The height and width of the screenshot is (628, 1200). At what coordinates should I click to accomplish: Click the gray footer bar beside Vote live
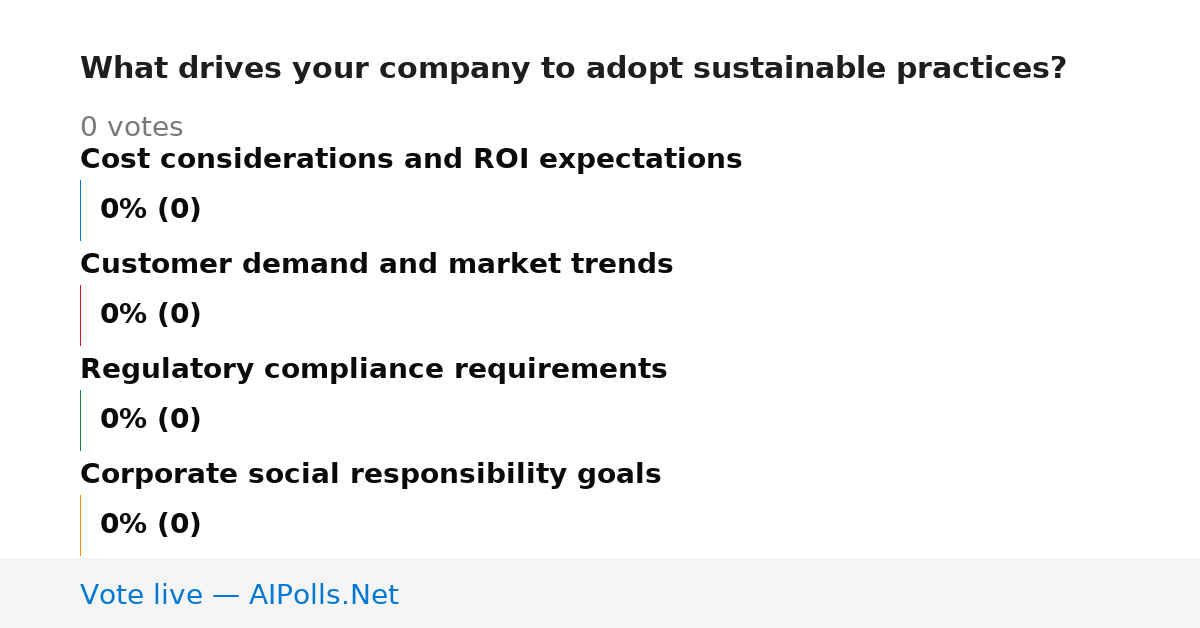(800, 593)
